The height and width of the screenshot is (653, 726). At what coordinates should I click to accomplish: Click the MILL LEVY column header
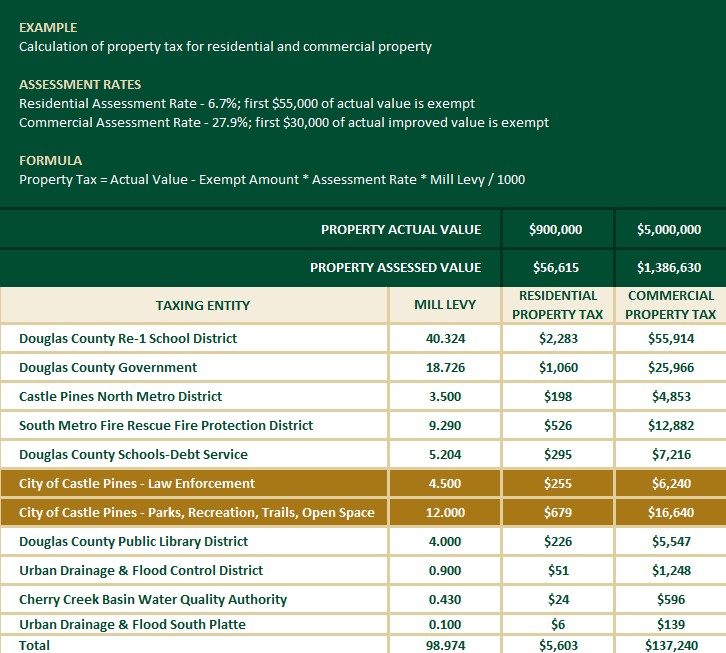[445, 305]
